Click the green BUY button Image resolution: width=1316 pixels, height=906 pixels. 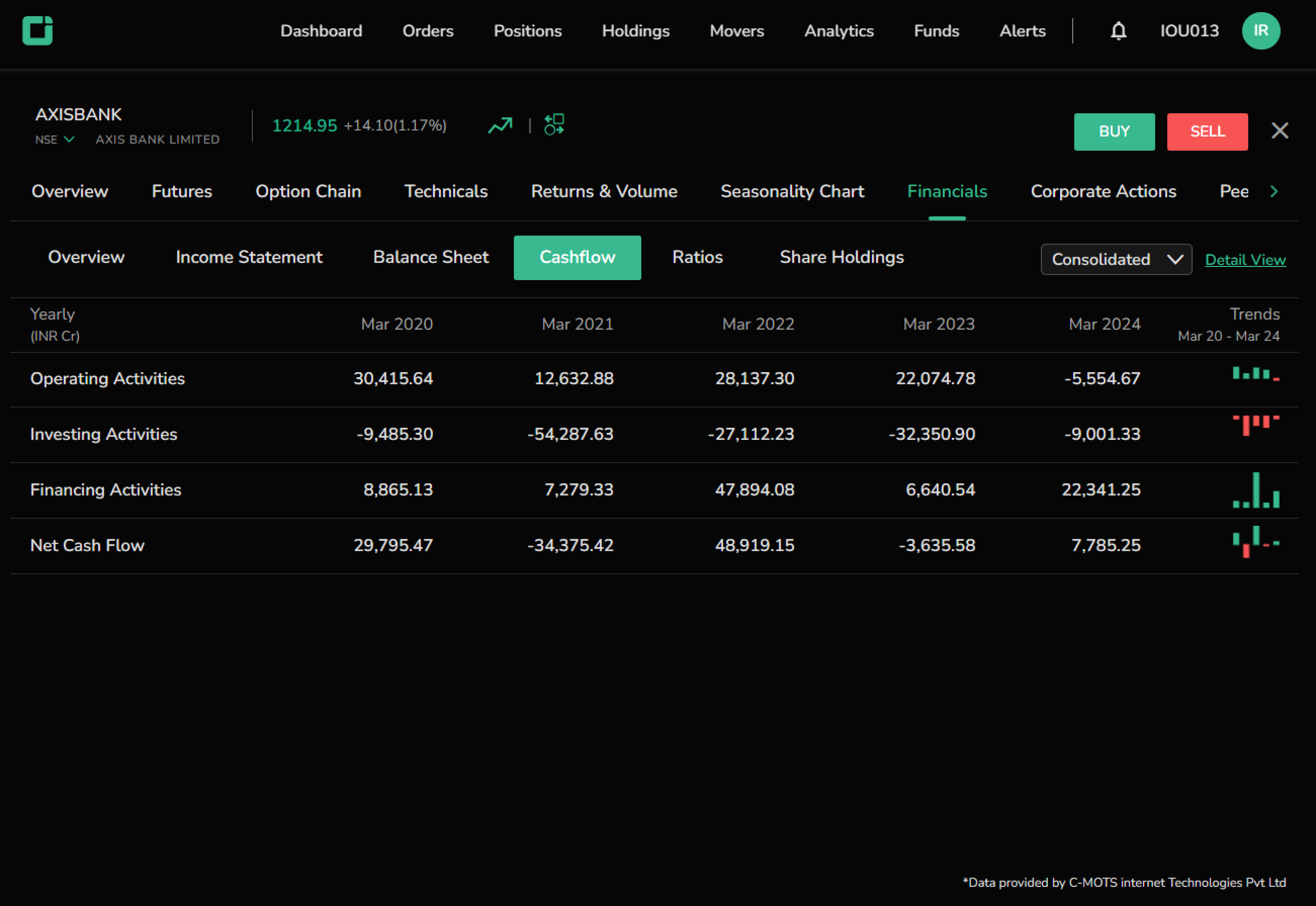[x=1114, y=131]
